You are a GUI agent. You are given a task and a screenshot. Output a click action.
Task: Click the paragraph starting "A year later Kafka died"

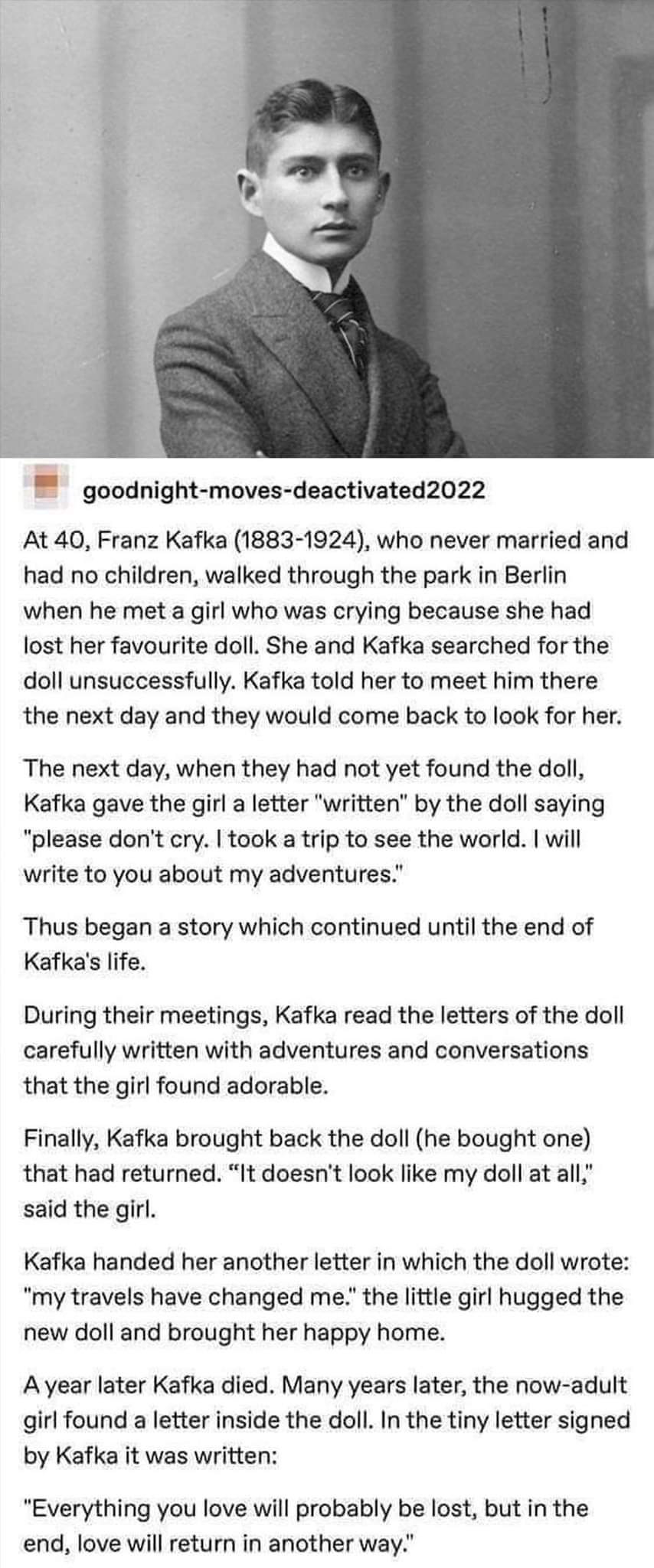326,1420
